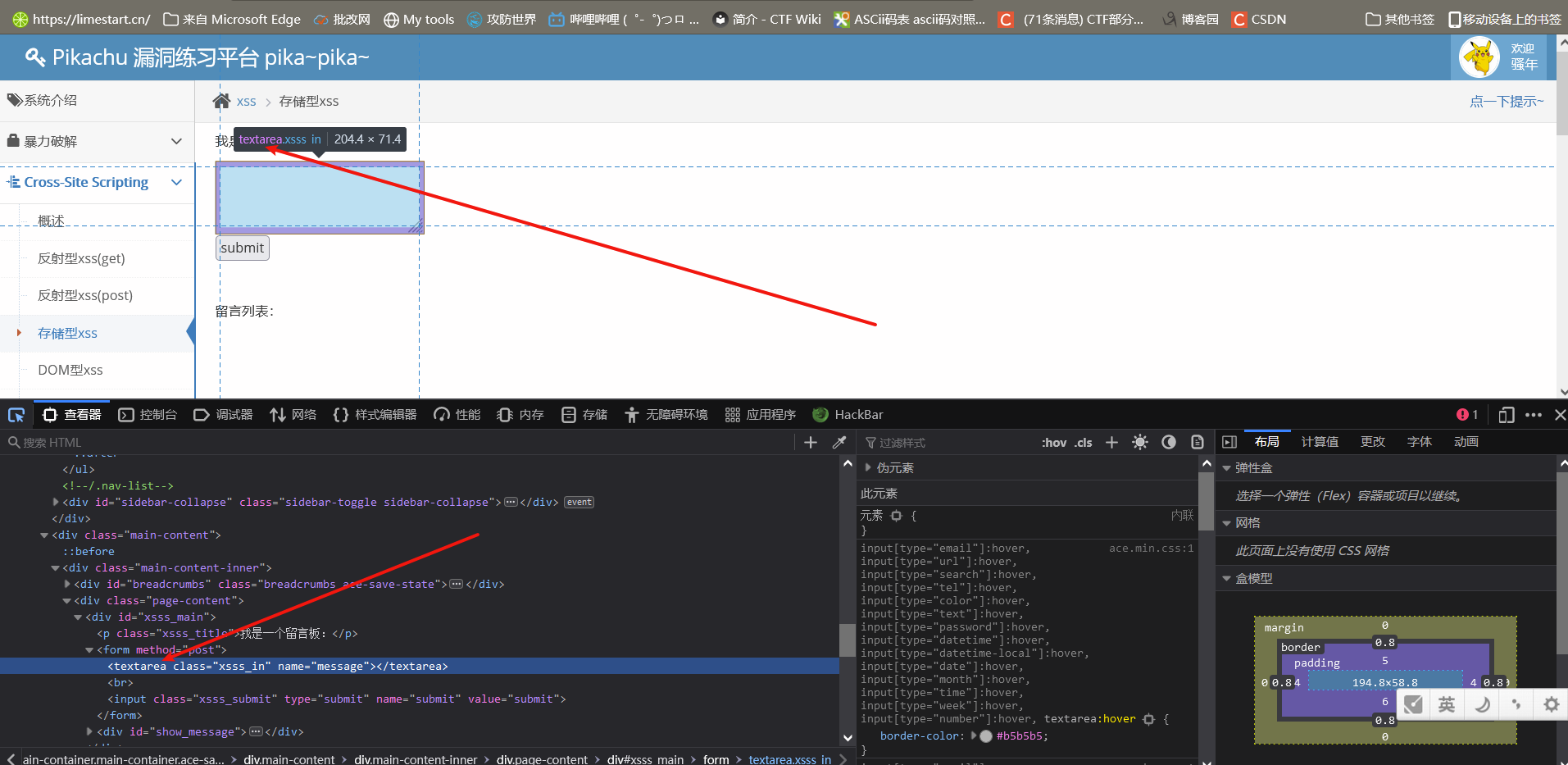
Task: Click the event badge on sidebar-collapse
Action: 579,503
